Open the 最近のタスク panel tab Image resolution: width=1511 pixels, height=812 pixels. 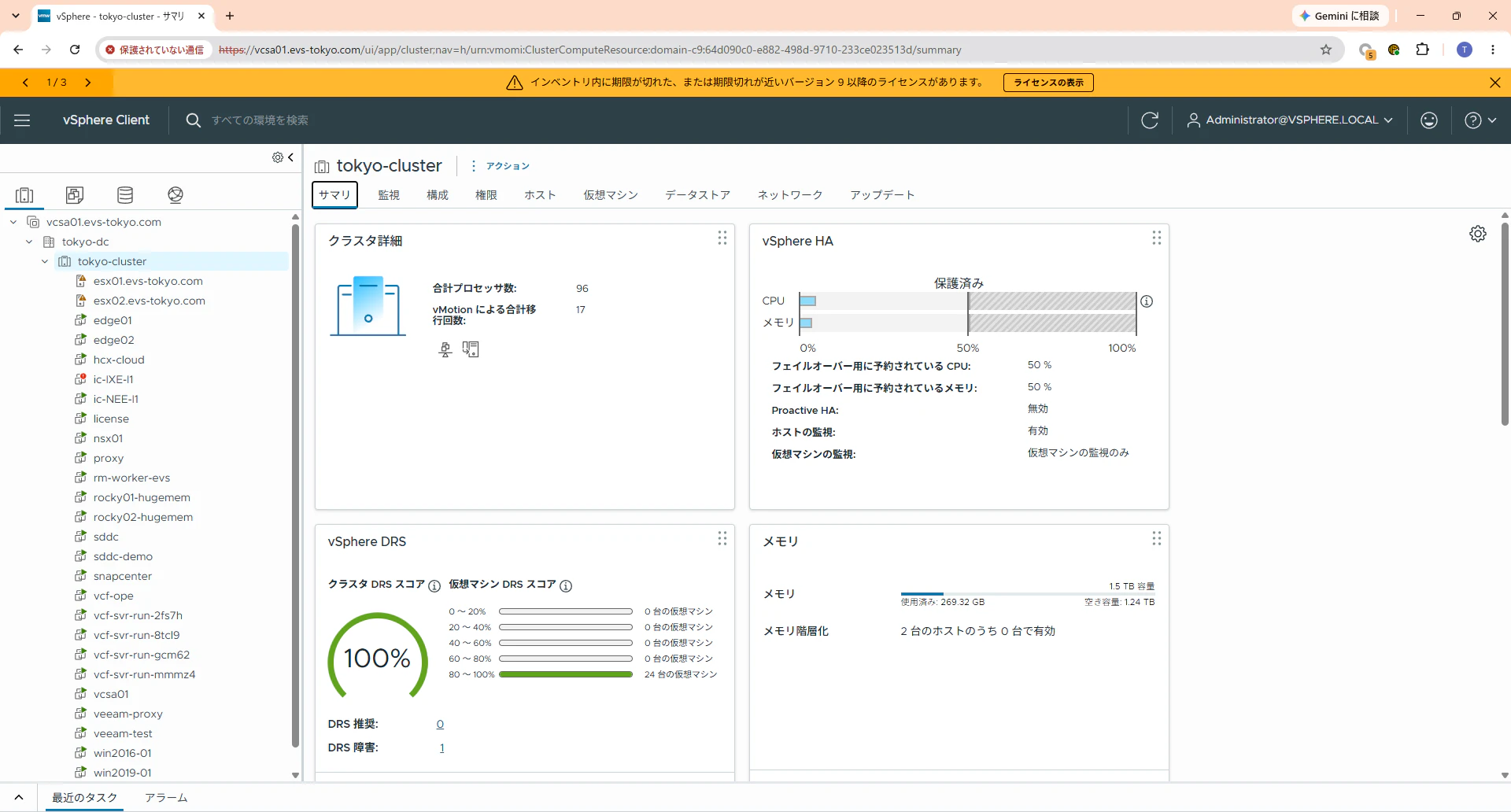(84, 798)
